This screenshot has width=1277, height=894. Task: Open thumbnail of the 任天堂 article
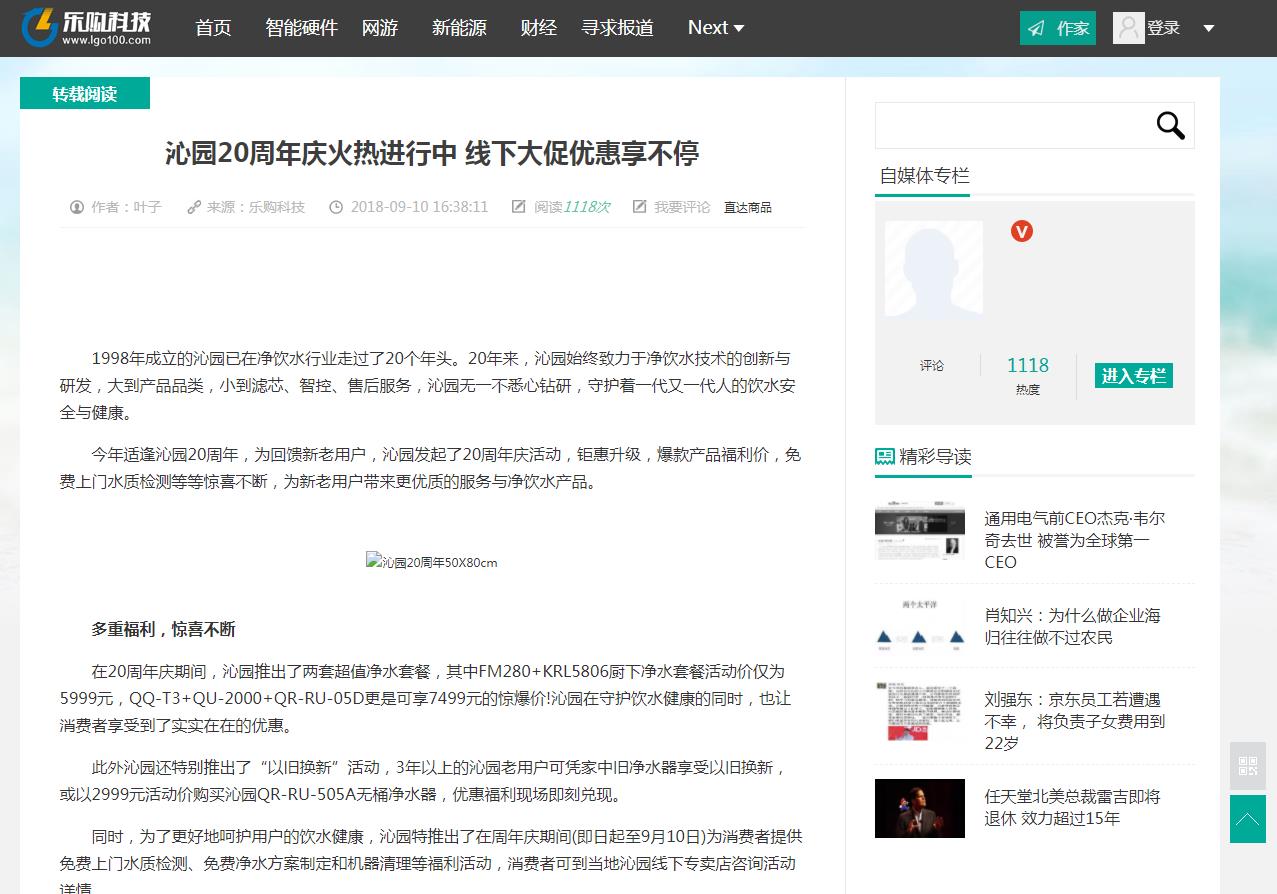920,808
